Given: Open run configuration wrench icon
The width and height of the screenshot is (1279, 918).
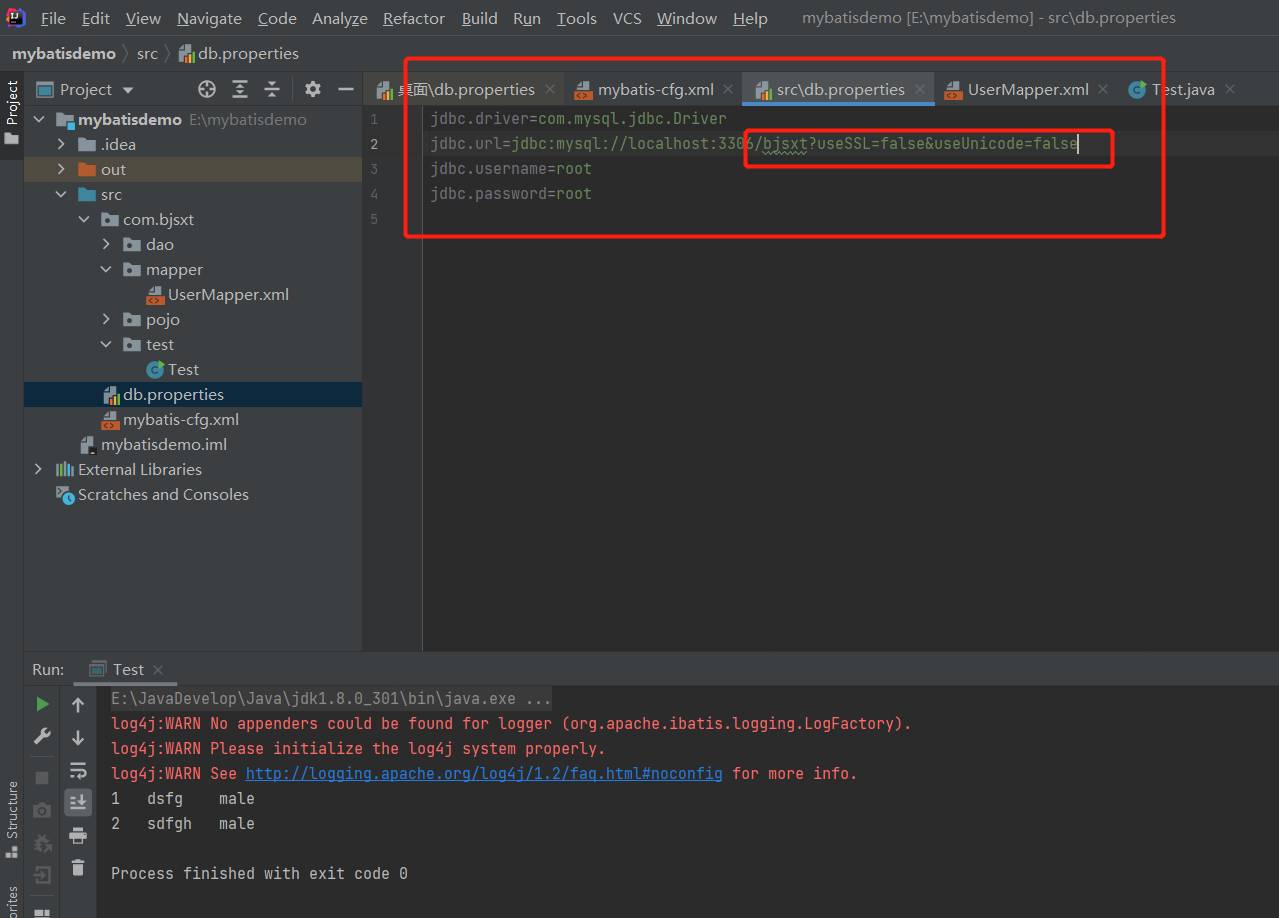Looking at the screenshot, I should (x=42, y=736).
